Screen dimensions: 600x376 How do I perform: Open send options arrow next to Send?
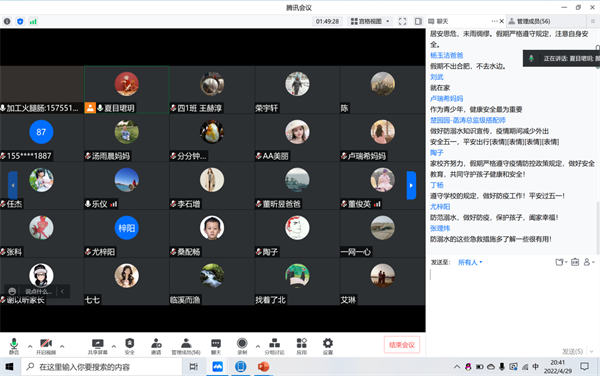[x=592, y=351]
